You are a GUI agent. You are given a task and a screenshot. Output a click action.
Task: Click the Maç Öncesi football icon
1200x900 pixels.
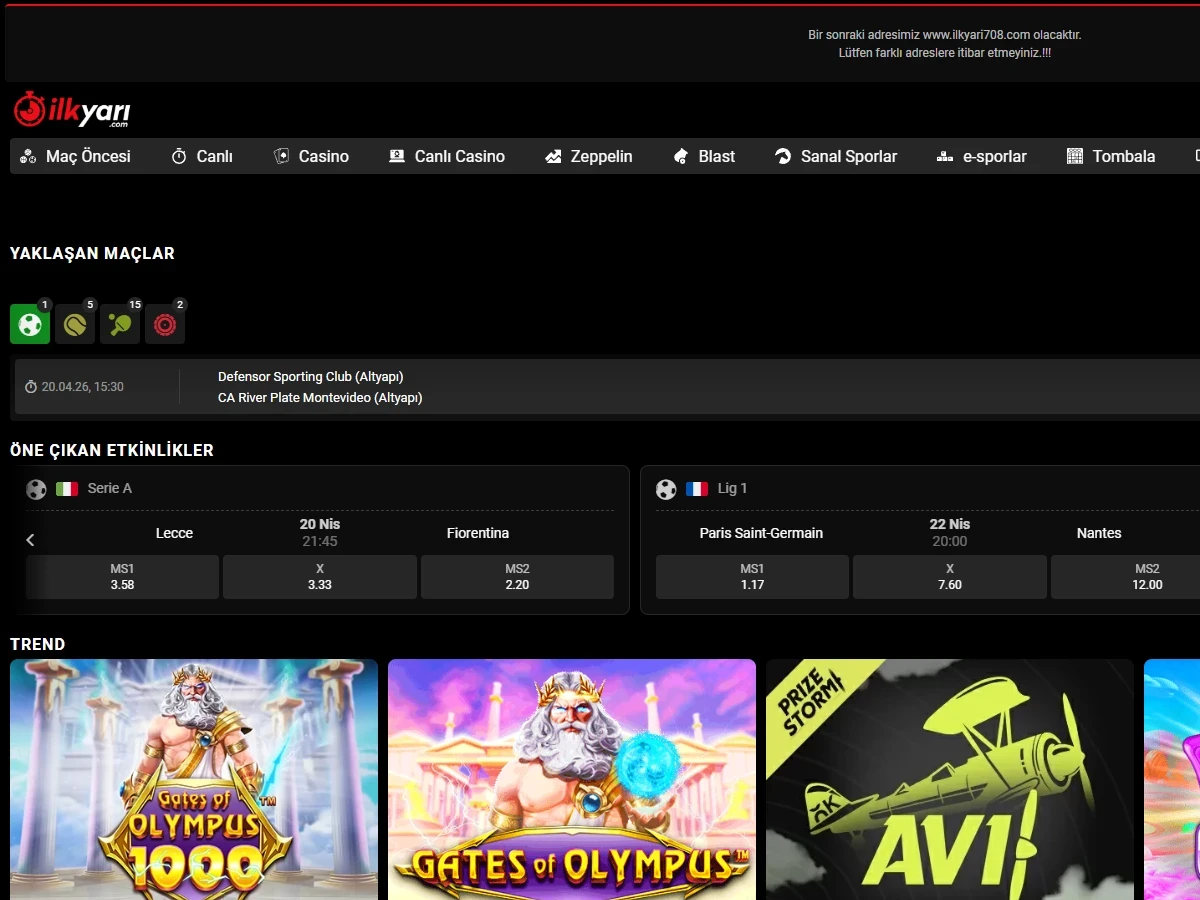point(28,156)
